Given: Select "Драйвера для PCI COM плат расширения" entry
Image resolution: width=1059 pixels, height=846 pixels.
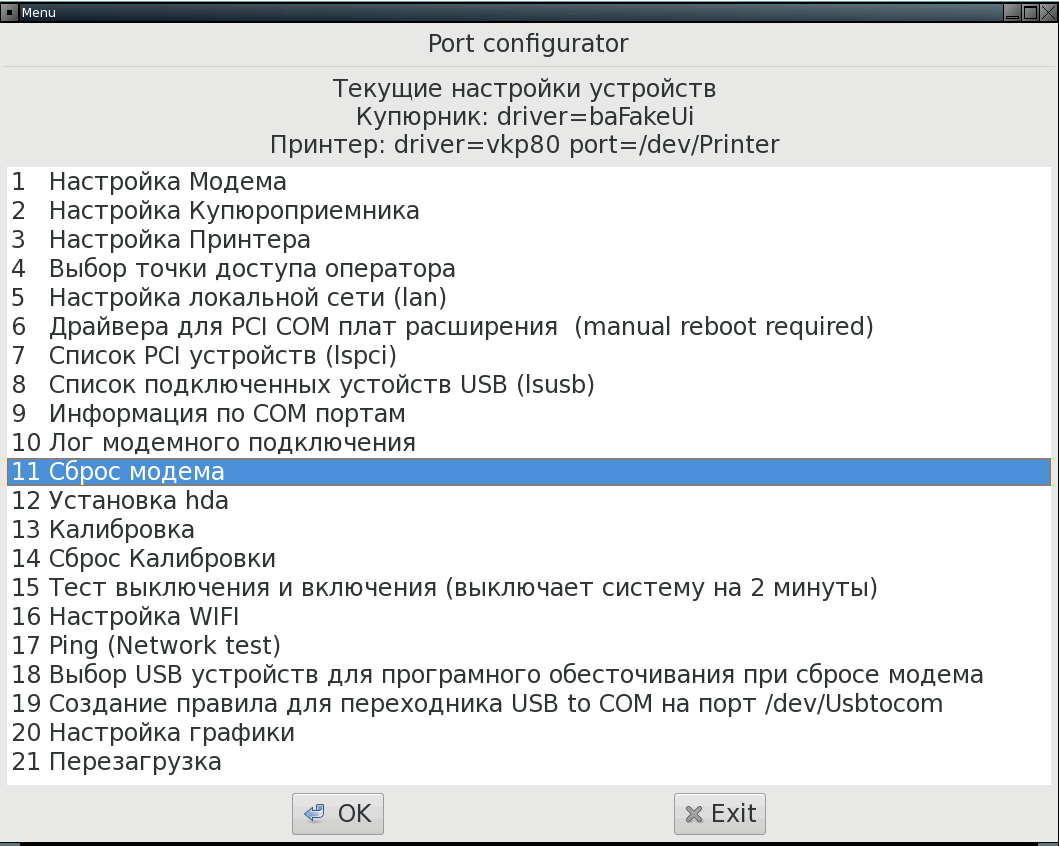Looking at the screenshot, I should [302, 327].
